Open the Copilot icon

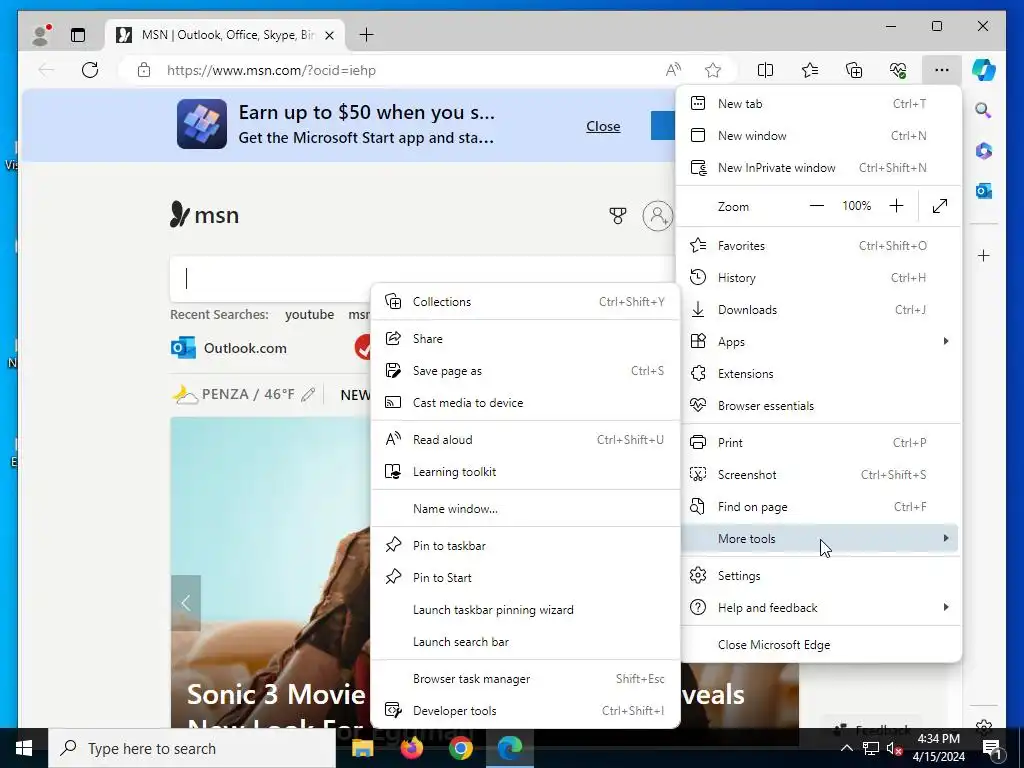pyautogui.click(x=984, y=69)
